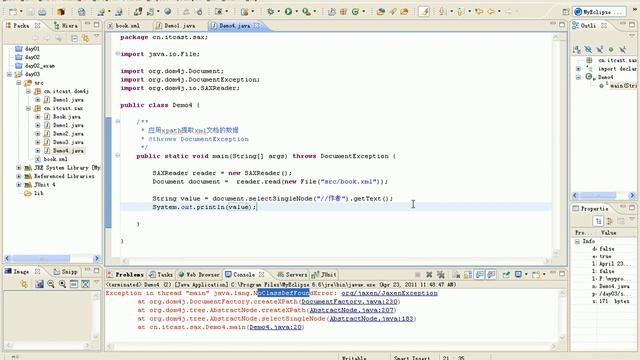The width and height of the screenshot is (640, 360).
Task: Click the web browser globe toolbar icon
Action: click(167, 12)
